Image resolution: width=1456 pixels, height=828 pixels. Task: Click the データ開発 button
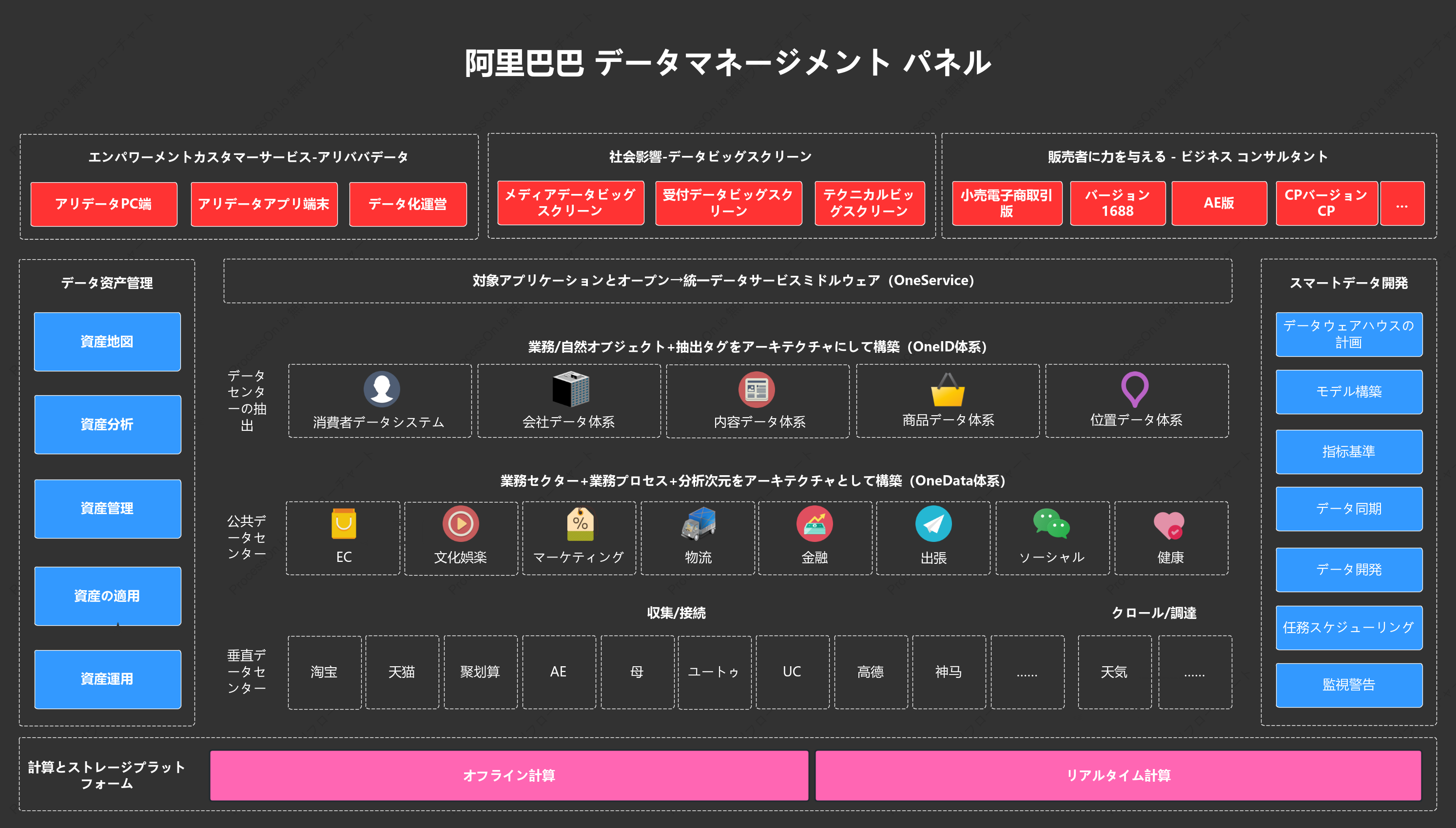point(1349,570)
